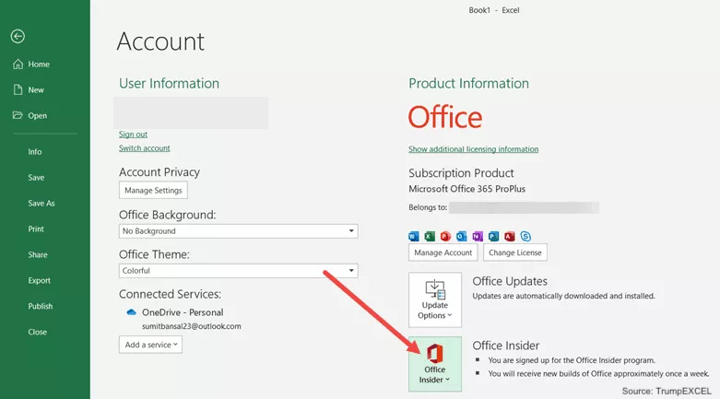Click the Skype app icon
The width and height of the screenshot is (720, 399).
point(525,236)
